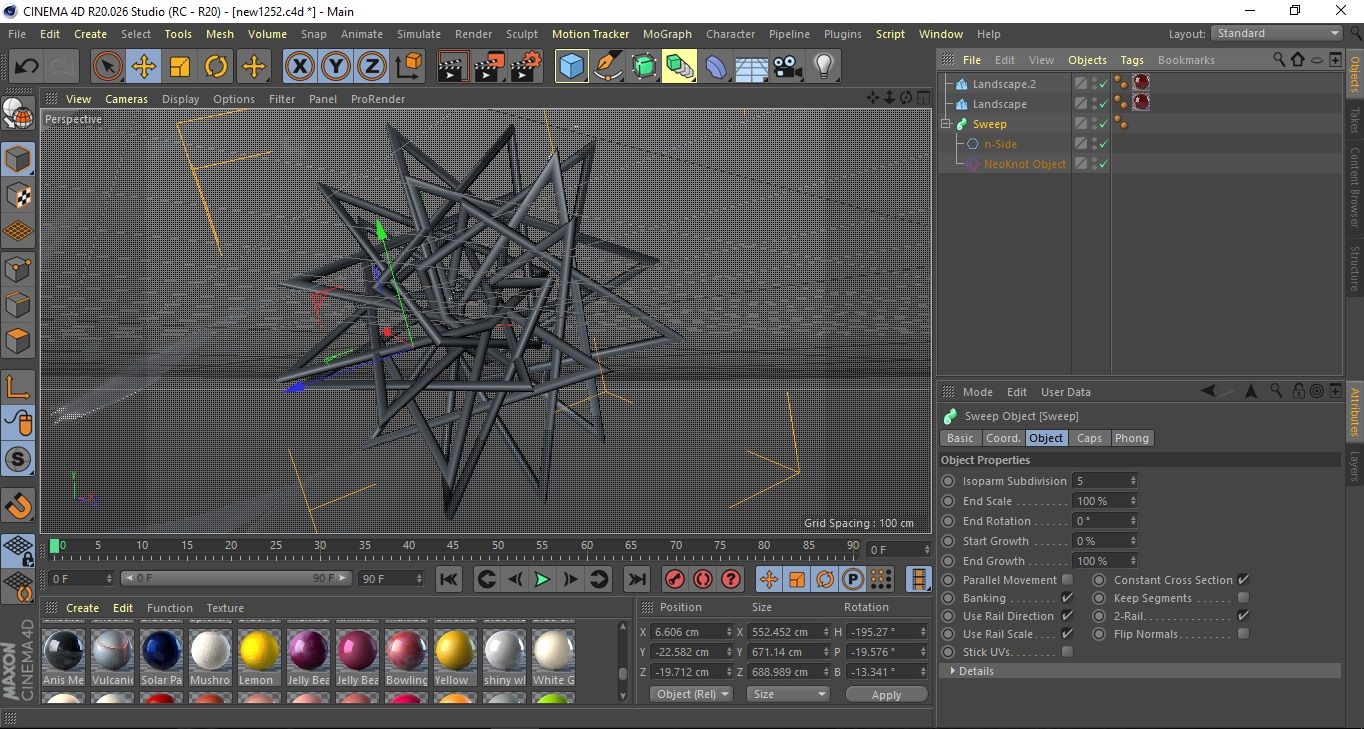This screenshot has height=729, width=1364.
Task: Activate the Rotate tool
Action: point(216,67)
